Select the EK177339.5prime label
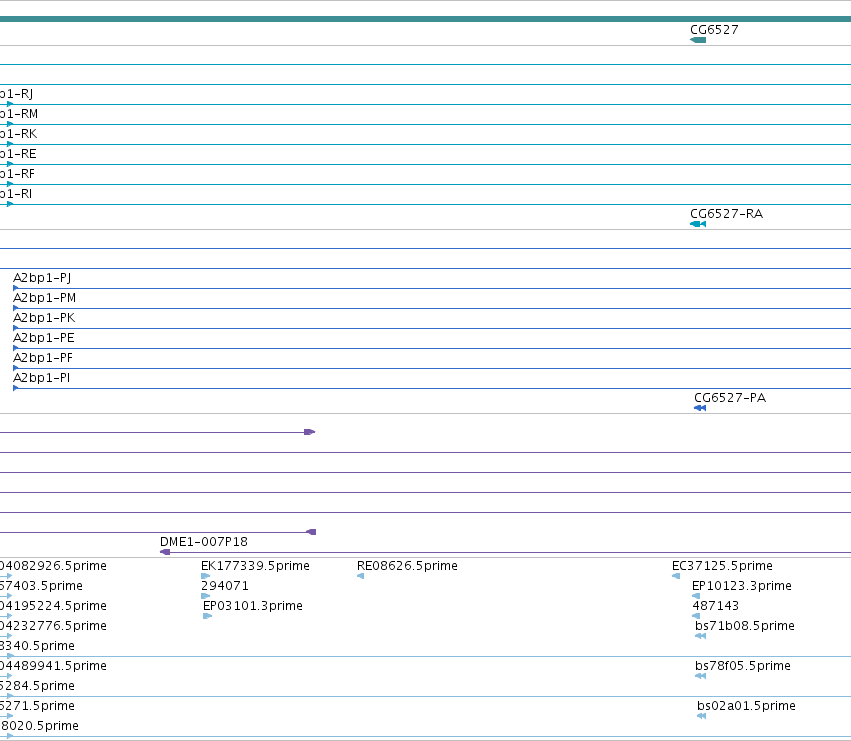The image size is (851, 741). pyautogui.click(x=255, y=566)
